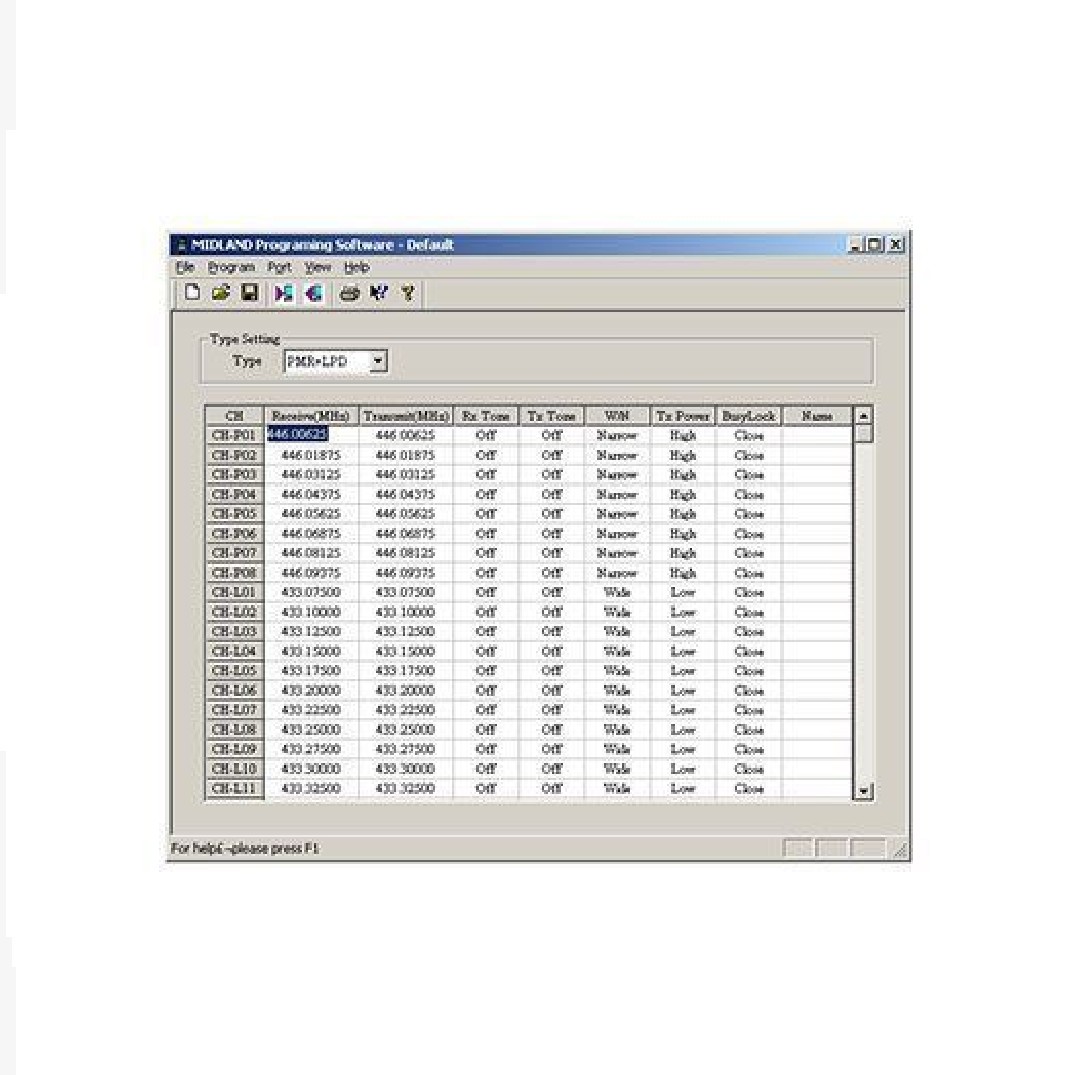Select row header CH-P01

pos(234,435)
